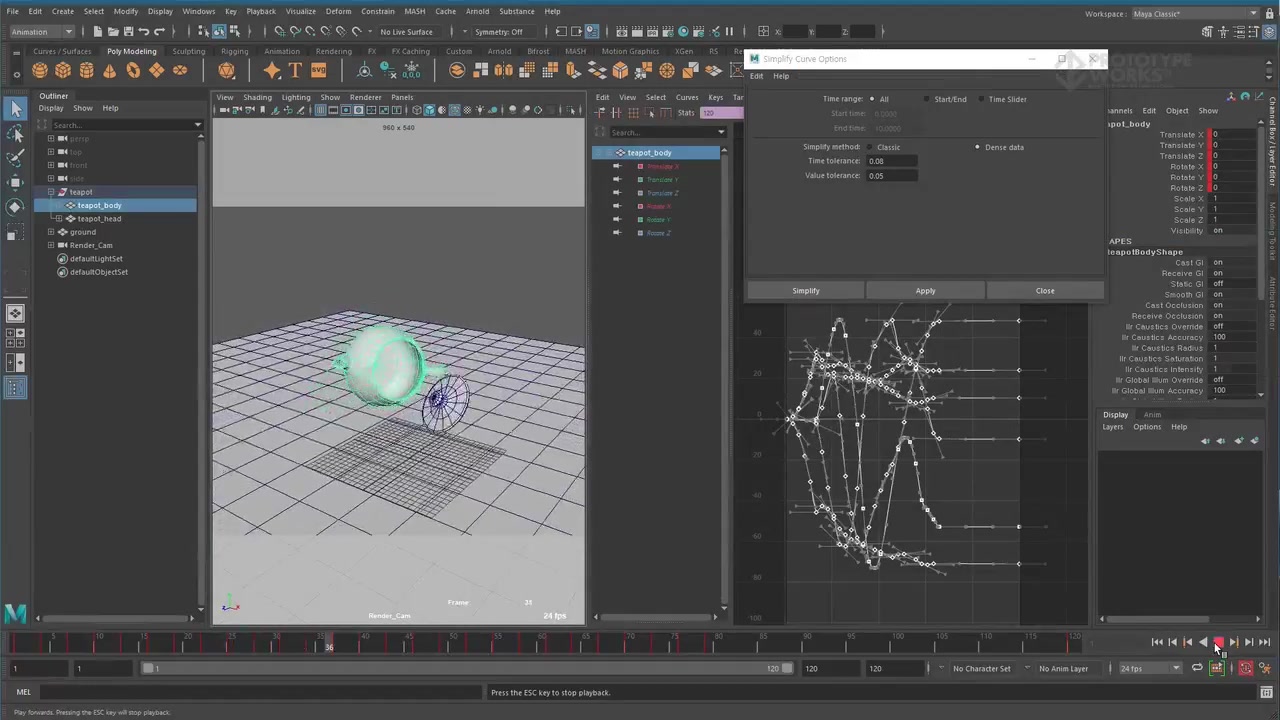Activate the Select tool arrow in toolbox
The width and height of the screenshot is (1280, 720).
tap(15, 109)
